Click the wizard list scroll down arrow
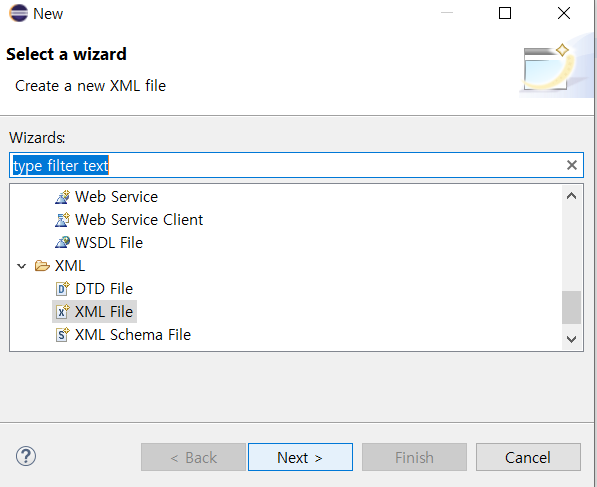The width and height of the screenshot is (597, 487). click(x=571, y=339)
